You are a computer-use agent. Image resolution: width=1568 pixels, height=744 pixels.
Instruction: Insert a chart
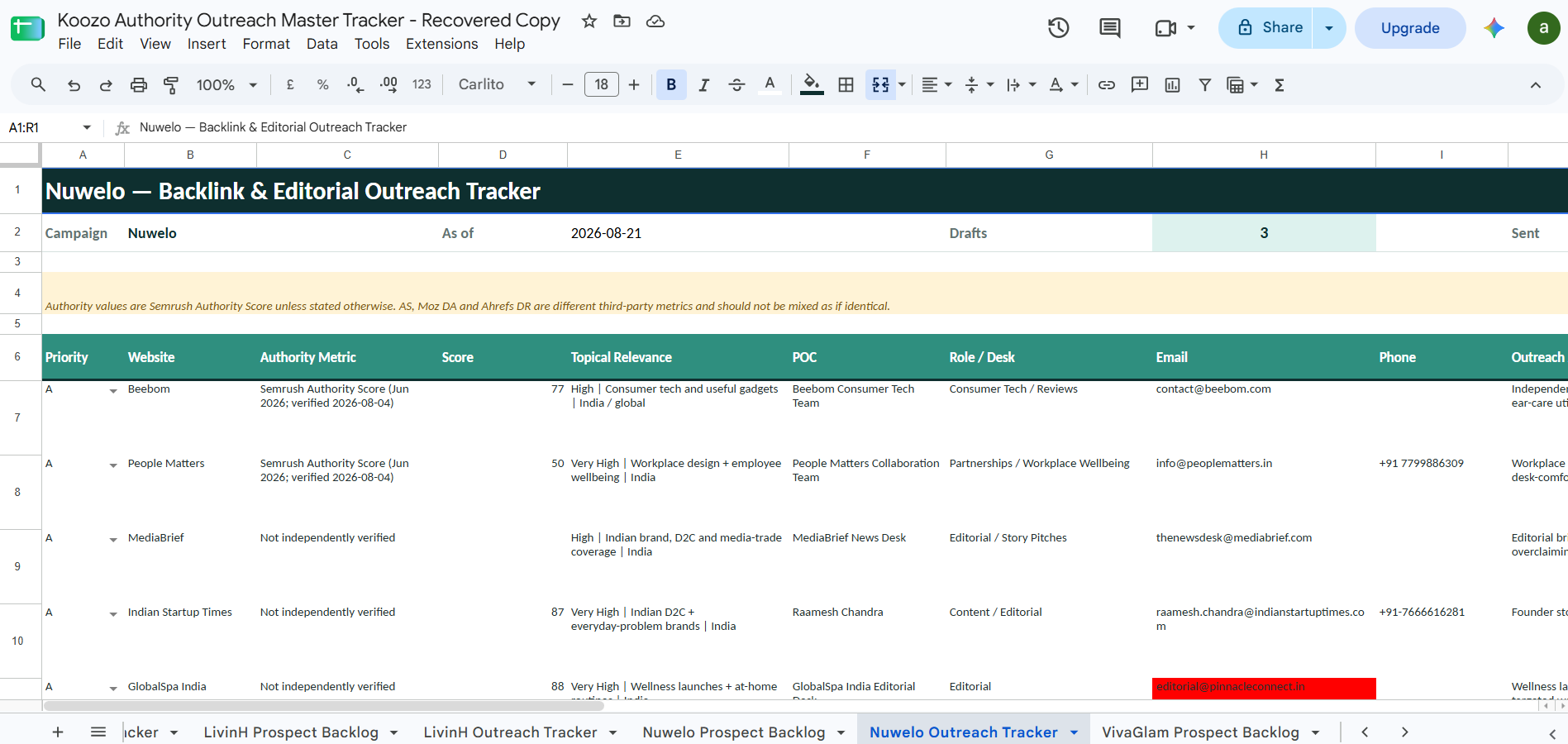(1172, 84)
